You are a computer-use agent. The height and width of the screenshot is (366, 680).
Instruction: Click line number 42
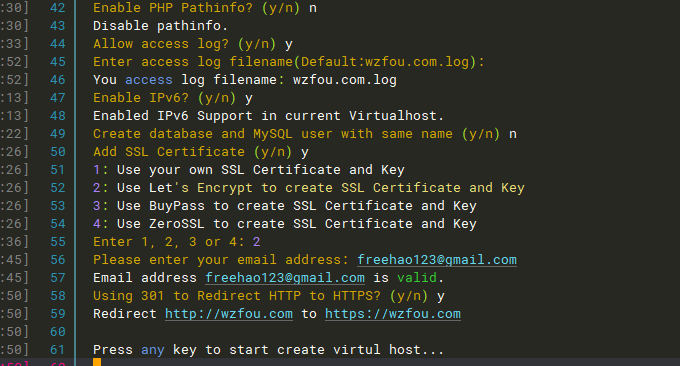point(58,8)
